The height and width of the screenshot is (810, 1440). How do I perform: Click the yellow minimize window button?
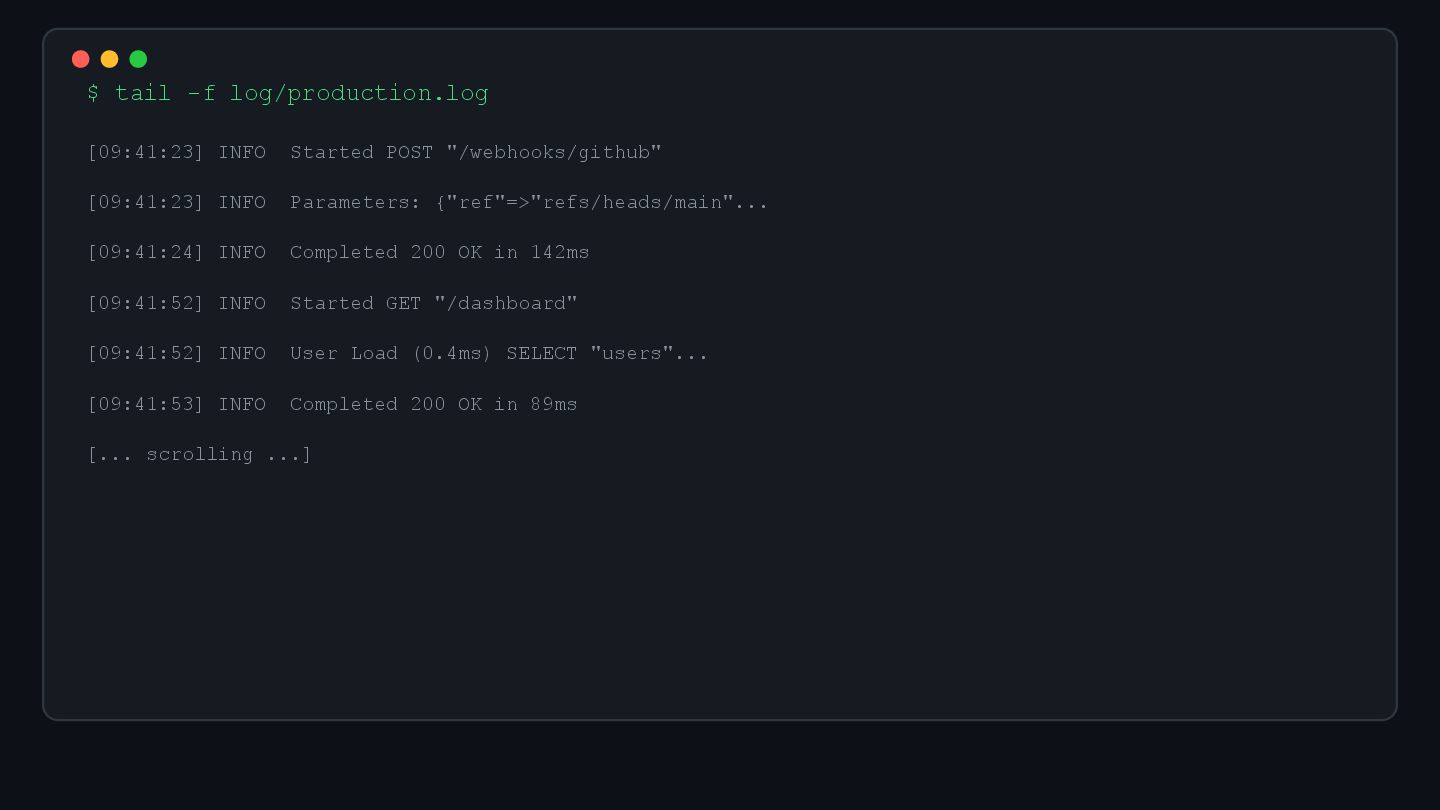(x=110, y=59)
